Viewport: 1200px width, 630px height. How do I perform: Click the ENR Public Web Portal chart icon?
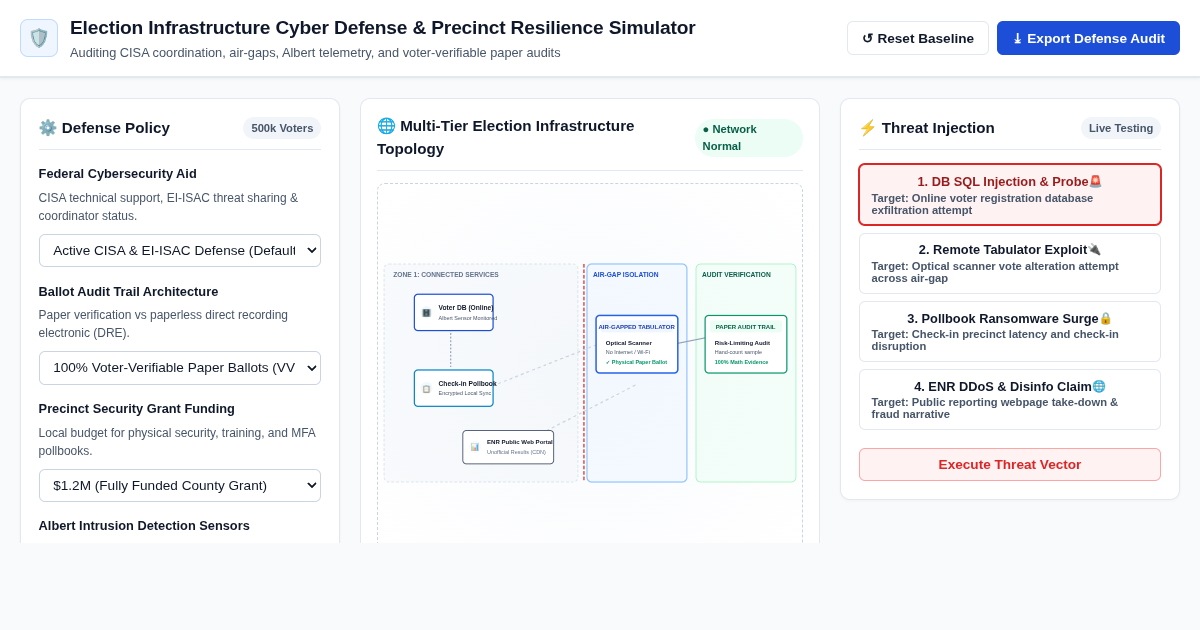click(x=475, y=447)
